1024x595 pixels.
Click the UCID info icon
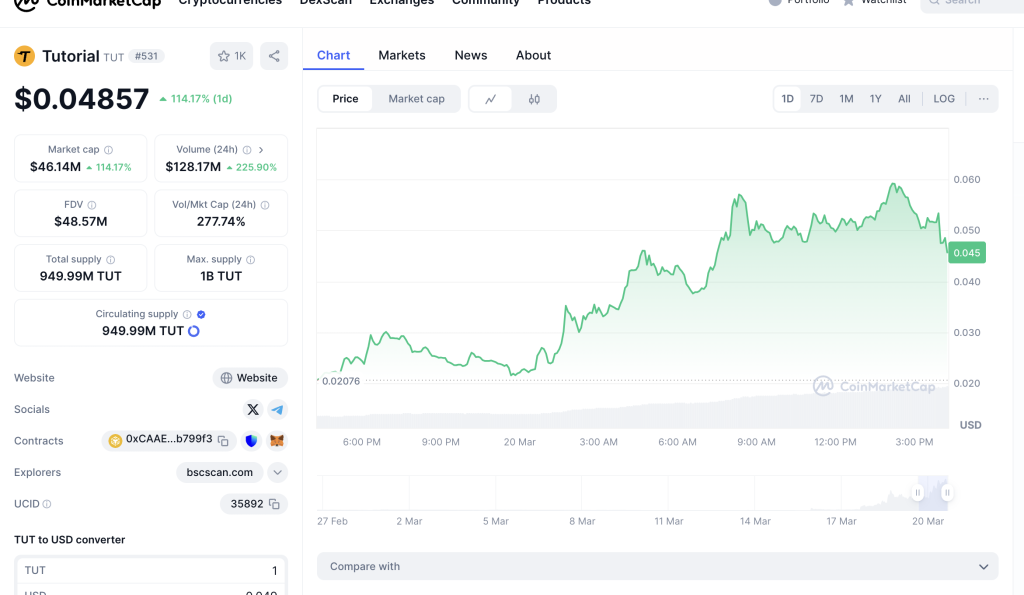[x=47, y=504]
